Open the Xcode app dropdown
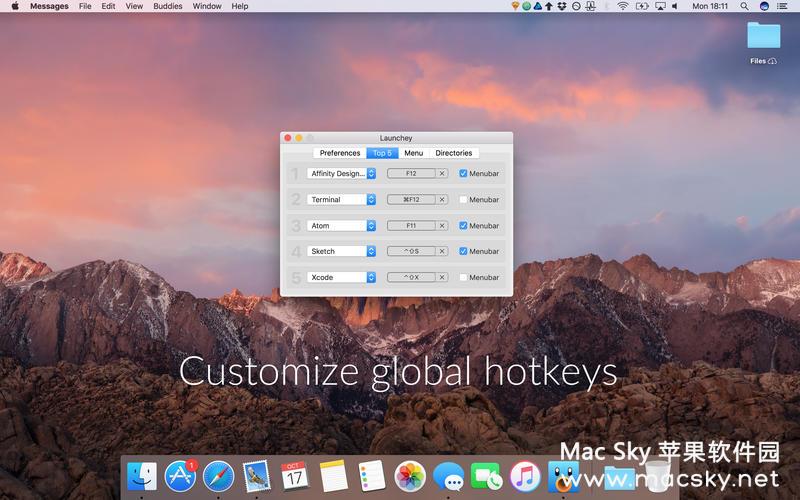This screenshot has height=500, width=800. point(341,277)
